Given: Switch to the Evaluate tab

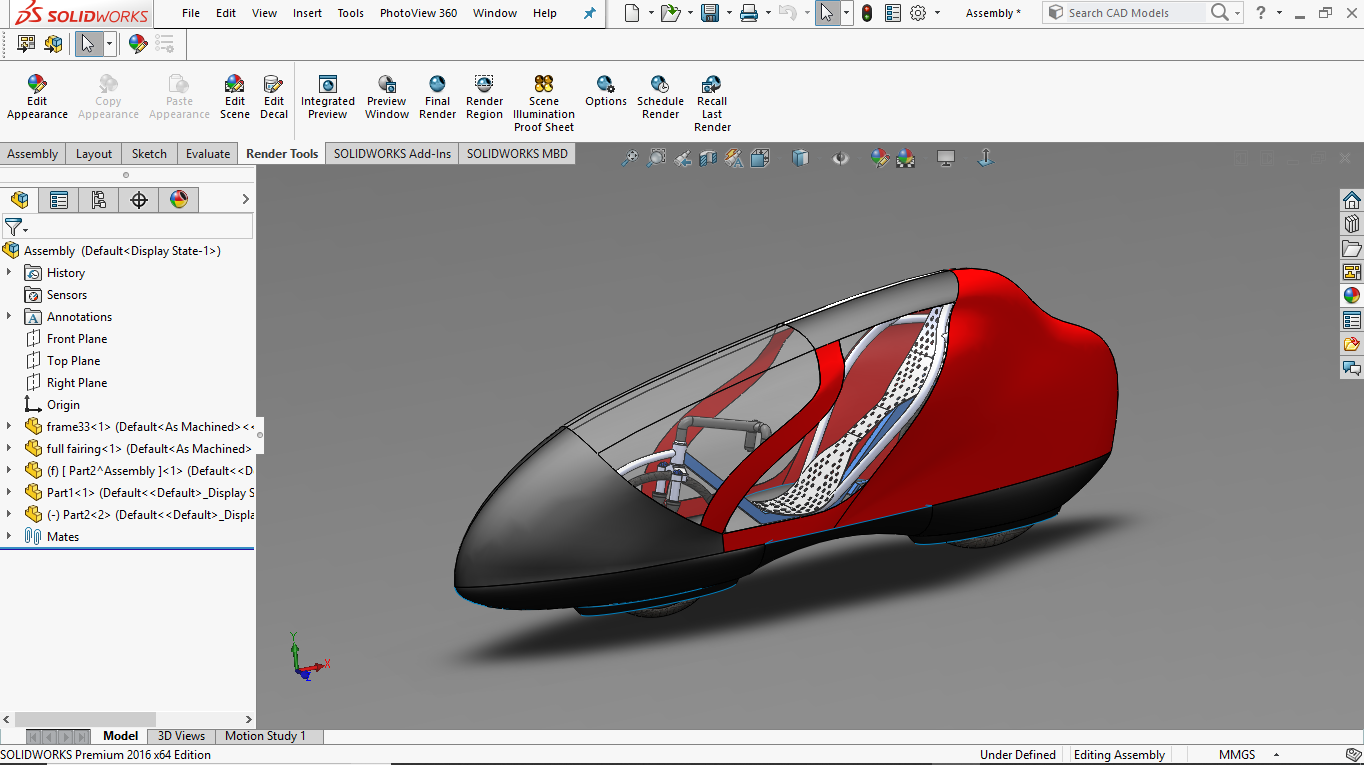Looking at the screenshot, I should tap(207, 154).
